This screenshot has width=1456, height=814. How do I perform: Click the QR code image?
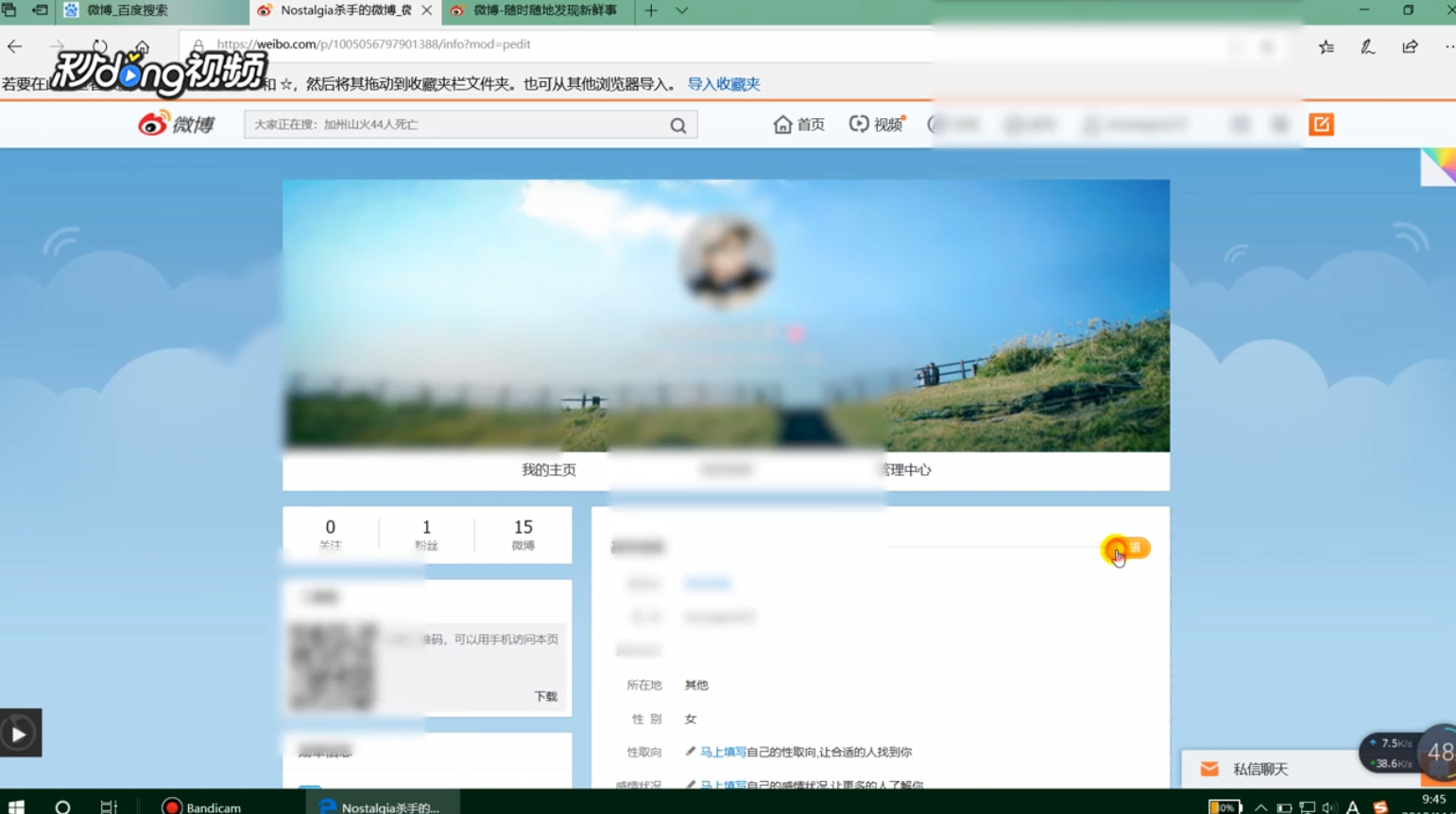pyautogui.click(x=334, y=666)
